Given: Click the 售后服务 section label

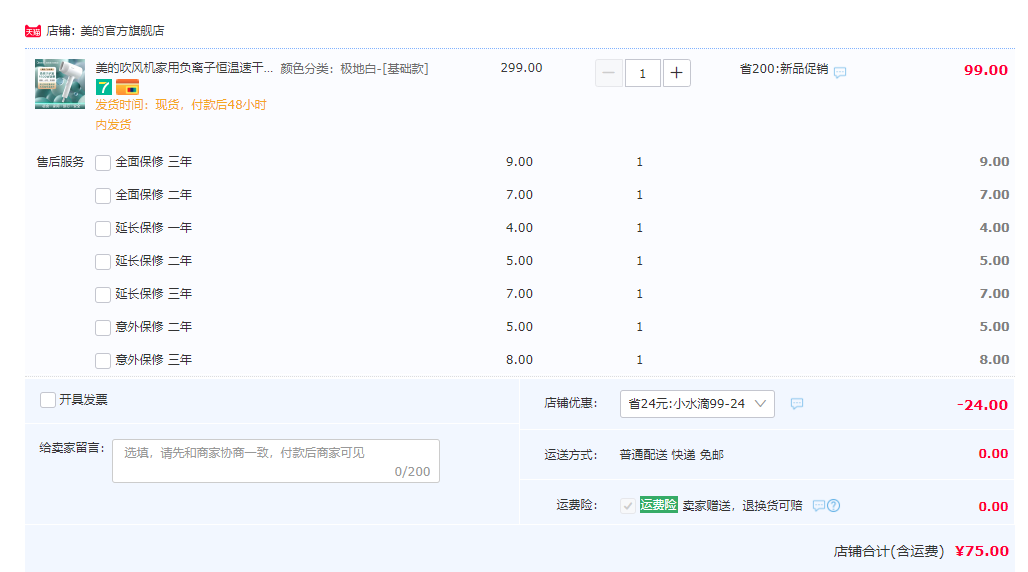Looking at the screenshot, I should [x=60, y=161].
